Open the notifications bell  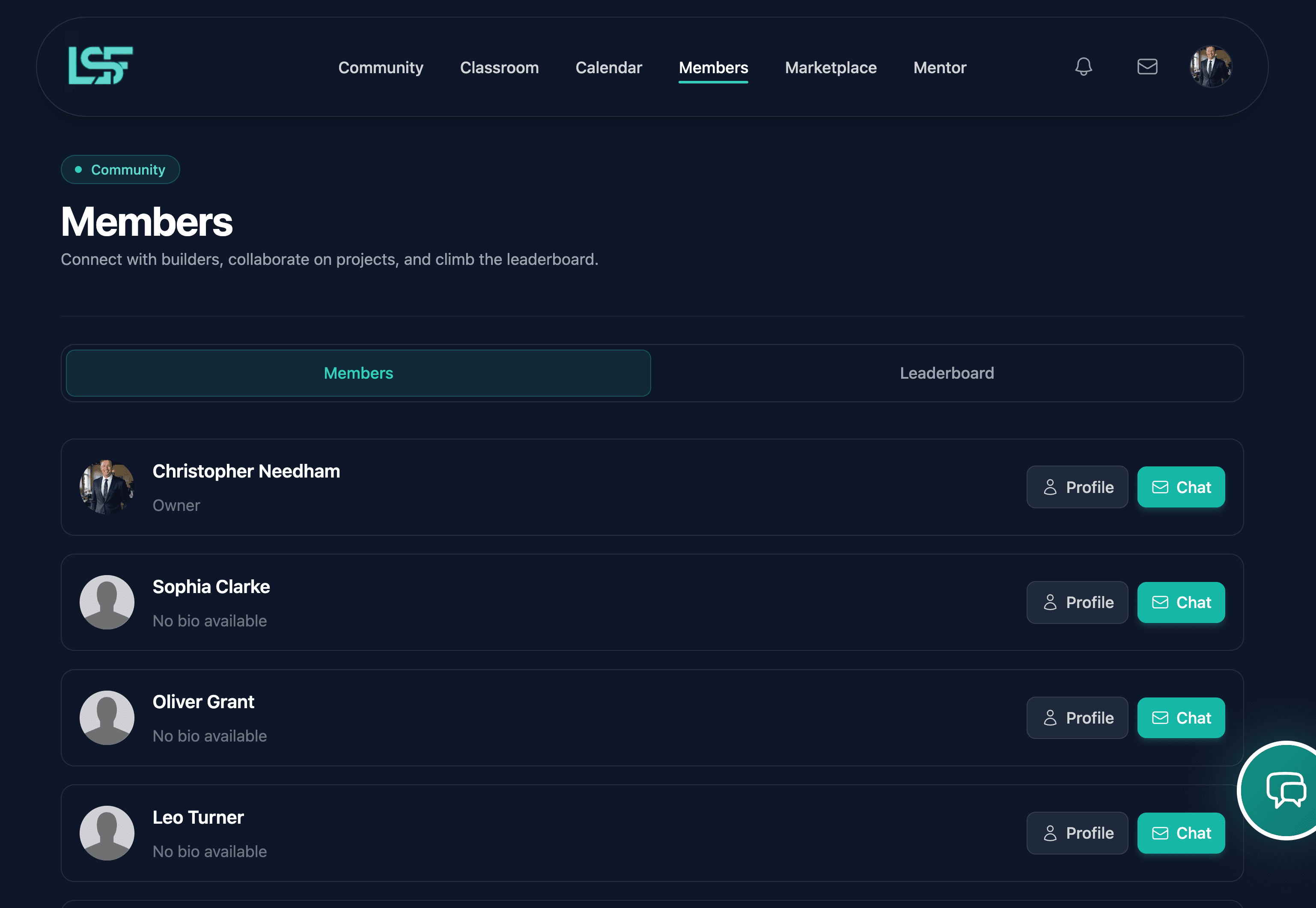pos(1083,67)
